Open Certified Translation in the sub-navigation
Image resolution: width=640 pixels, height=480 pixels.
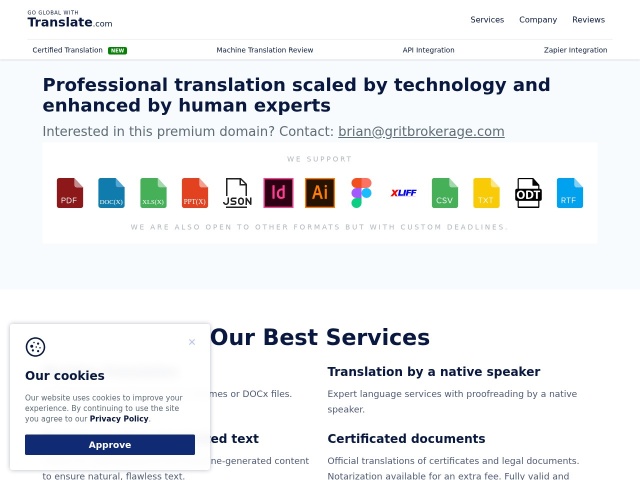tap(67, 50)
